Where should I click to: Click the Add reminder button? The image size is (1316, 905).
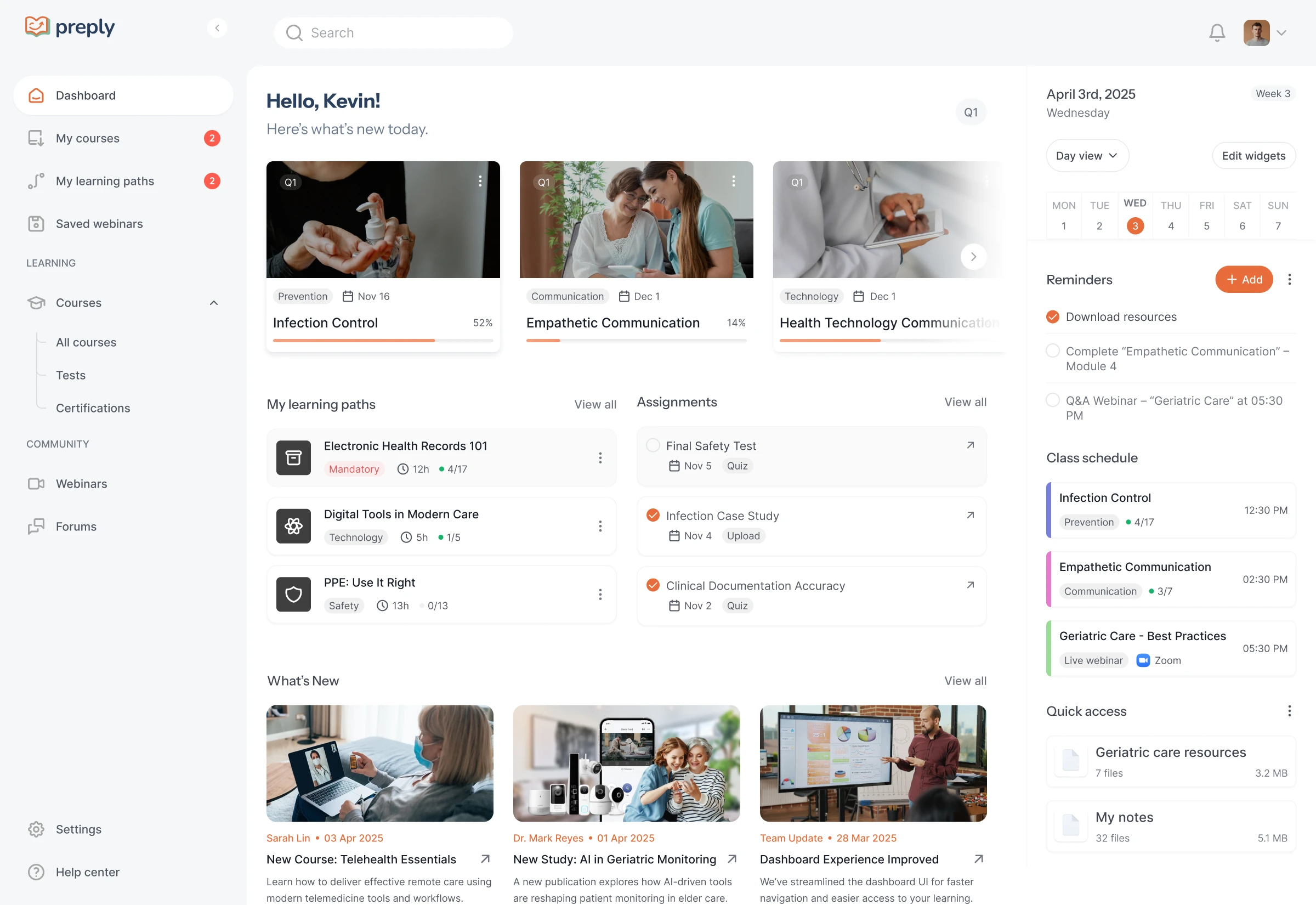1244,280
